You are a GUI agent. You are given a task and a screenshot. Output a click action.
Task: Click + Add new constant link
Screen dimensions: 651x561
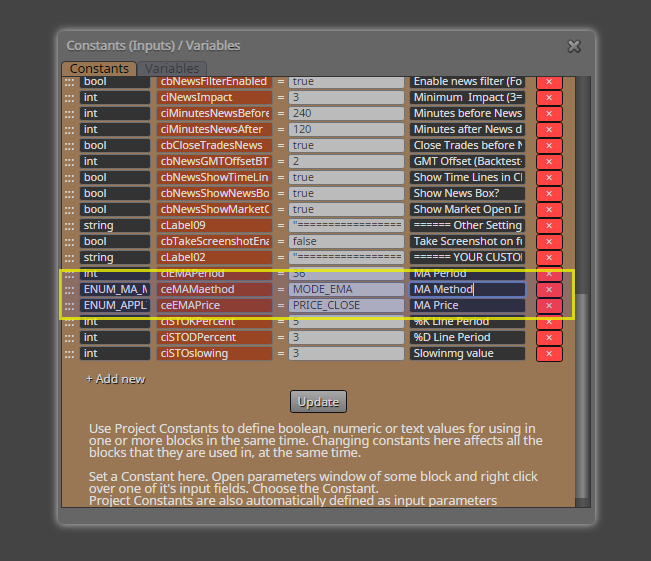[115, 379]
